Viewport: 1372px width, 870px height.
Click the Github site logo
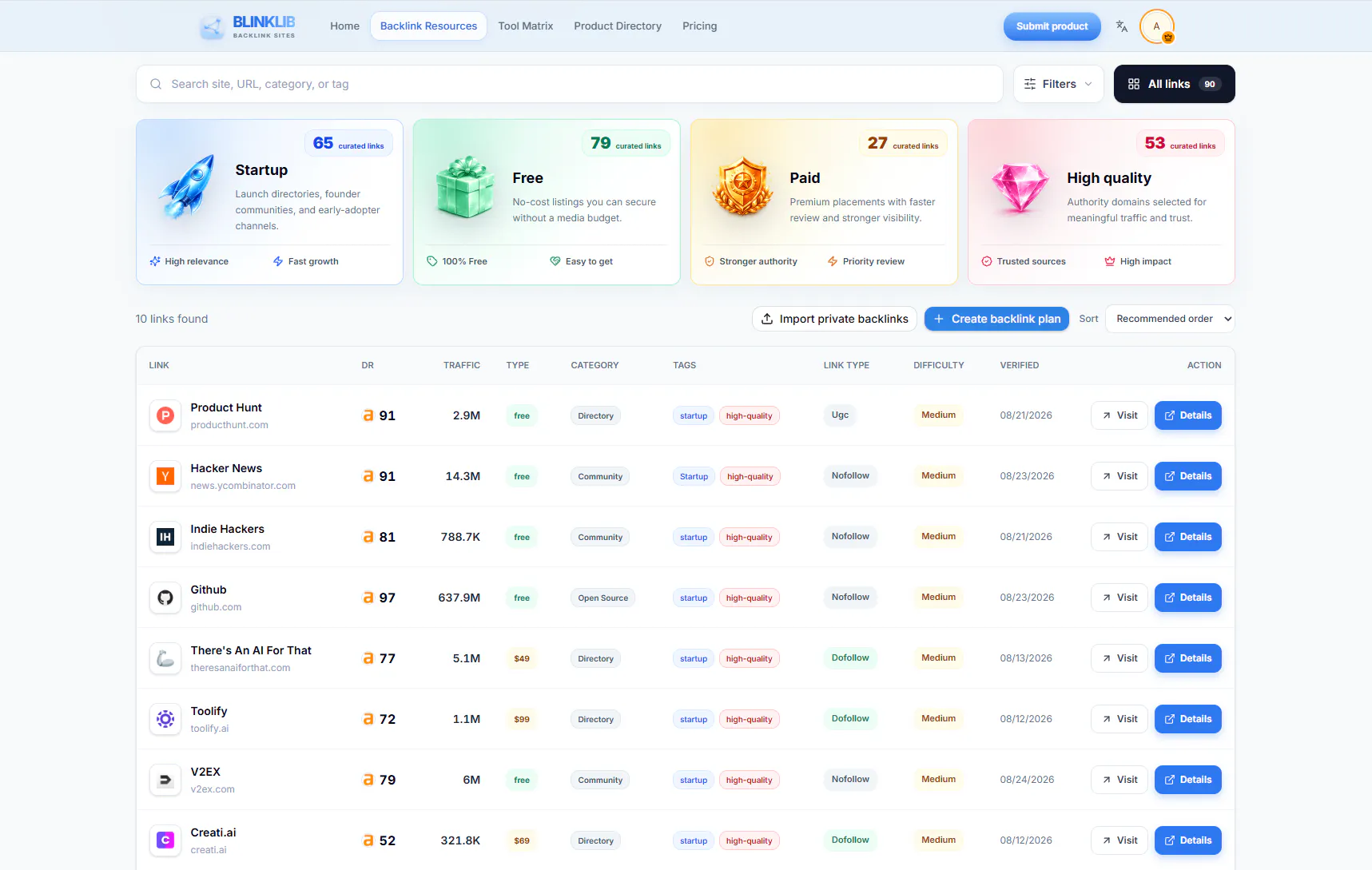point(165,598)
